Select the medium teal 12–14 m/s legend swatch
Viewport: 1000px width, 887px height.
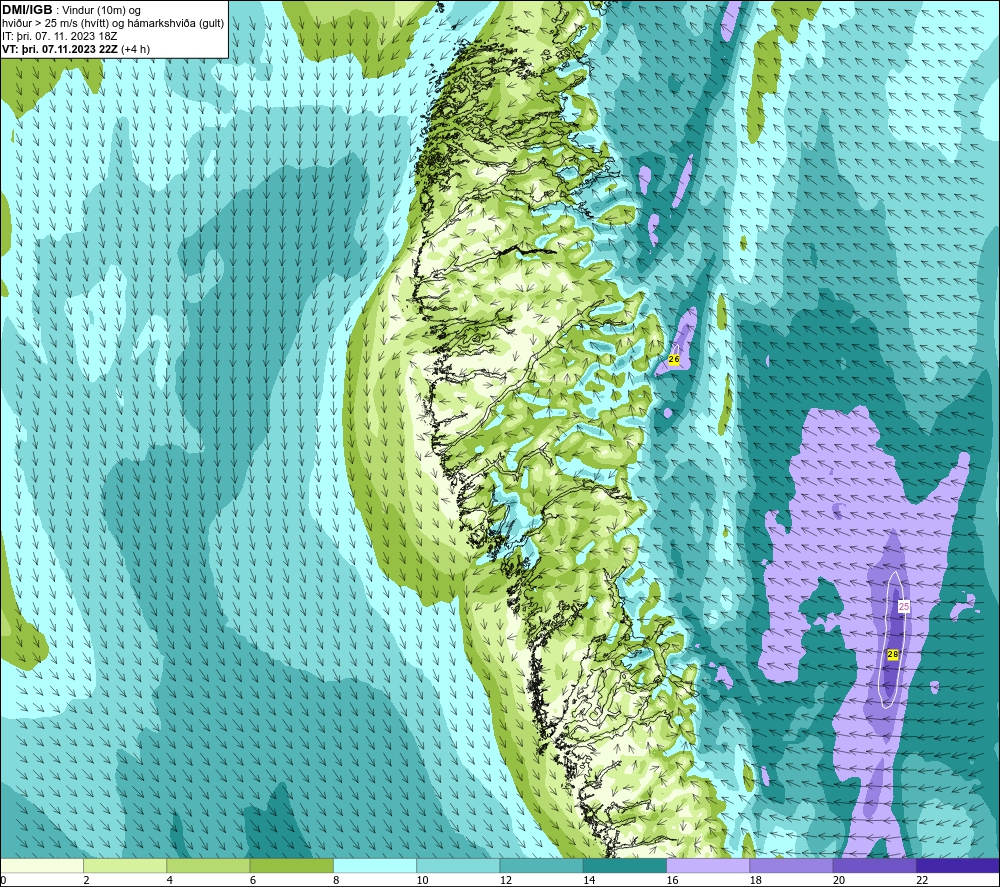pyautogui.click(x=541, y=865)
